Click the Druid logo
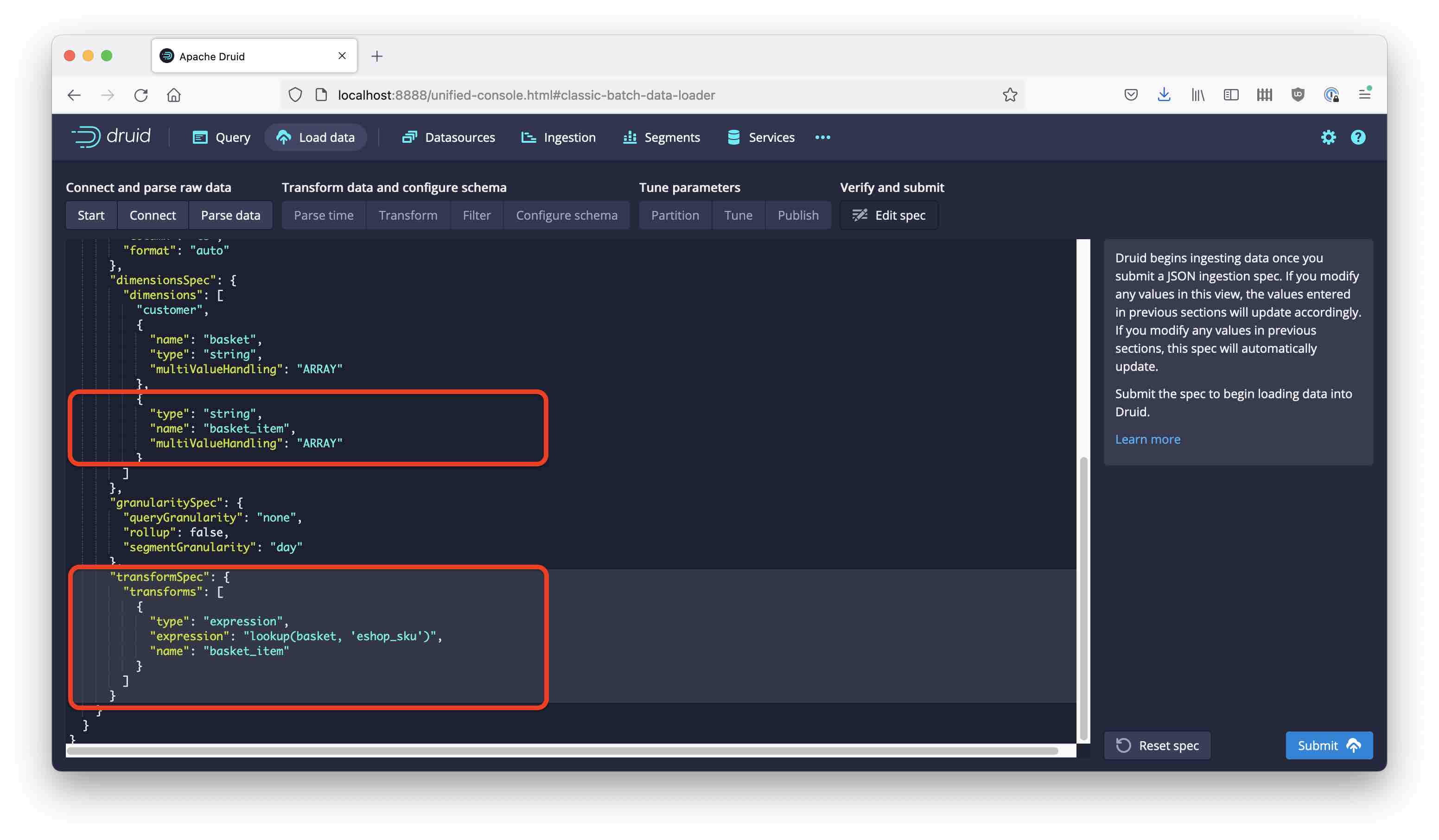 112,136
